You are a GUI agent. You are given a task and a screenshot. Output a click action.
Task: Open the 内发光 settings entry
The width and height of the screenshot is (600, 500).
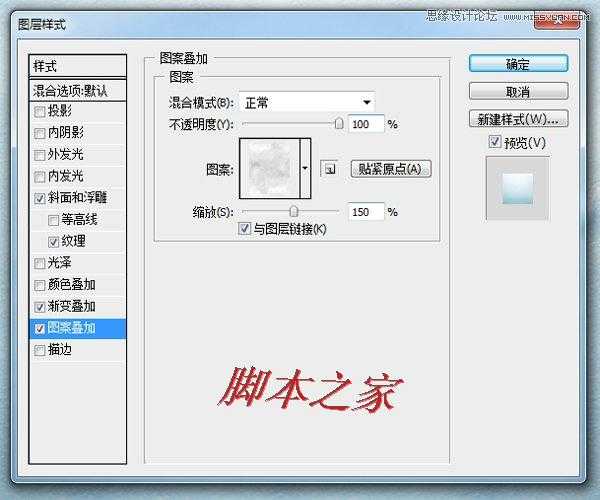(65, 176)
